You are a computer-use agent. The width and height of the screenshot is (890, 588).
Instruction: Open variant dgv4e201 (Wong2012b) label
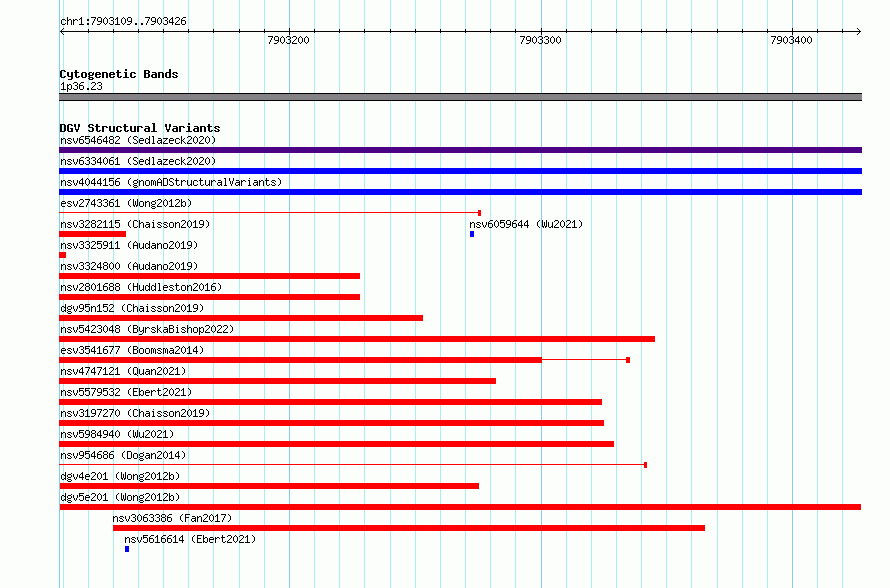pyautogui.click(x=120, y=476)
